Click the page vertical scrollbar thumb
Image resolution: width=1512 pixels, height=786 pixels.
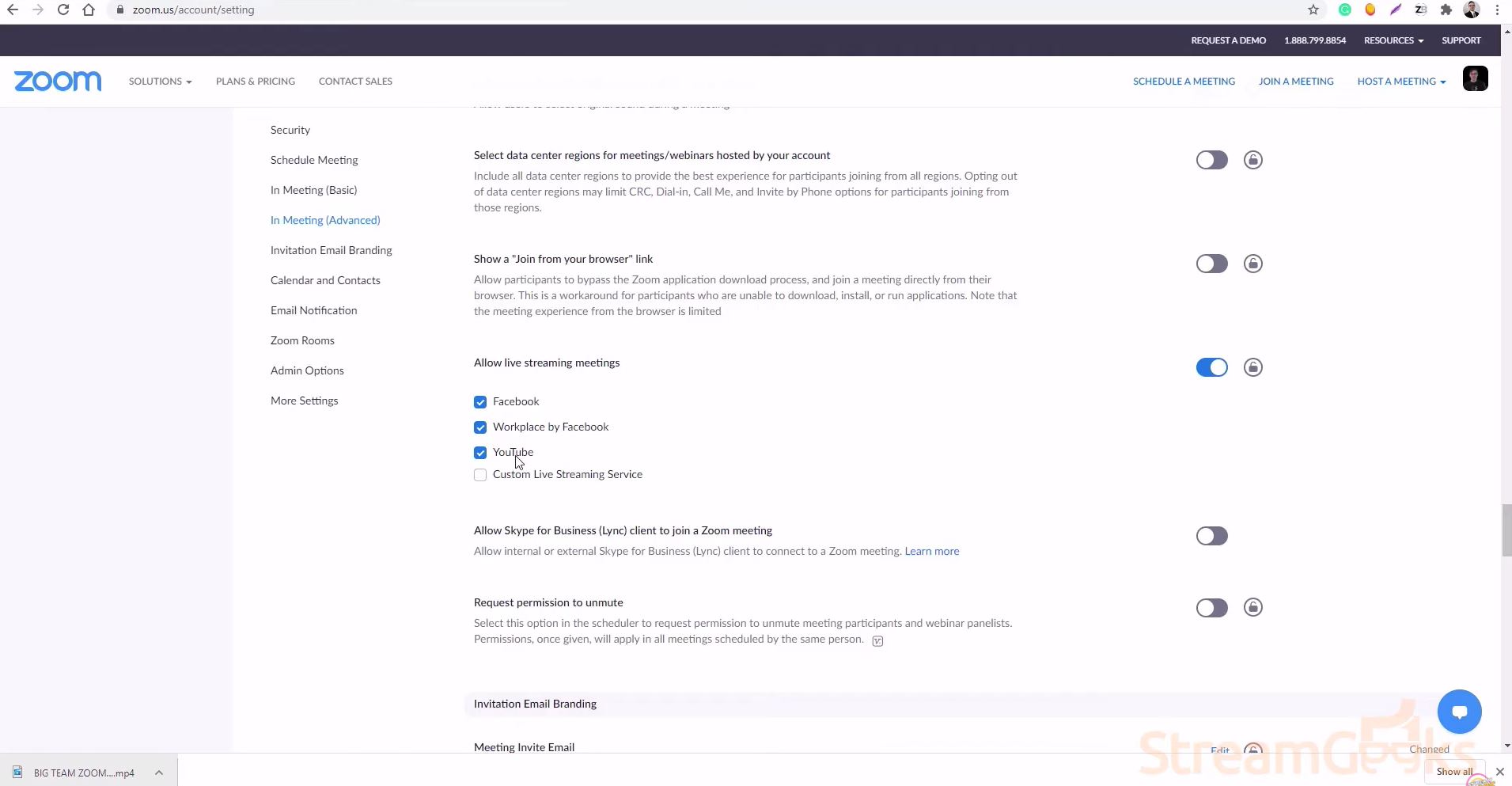pos(1506,530)
